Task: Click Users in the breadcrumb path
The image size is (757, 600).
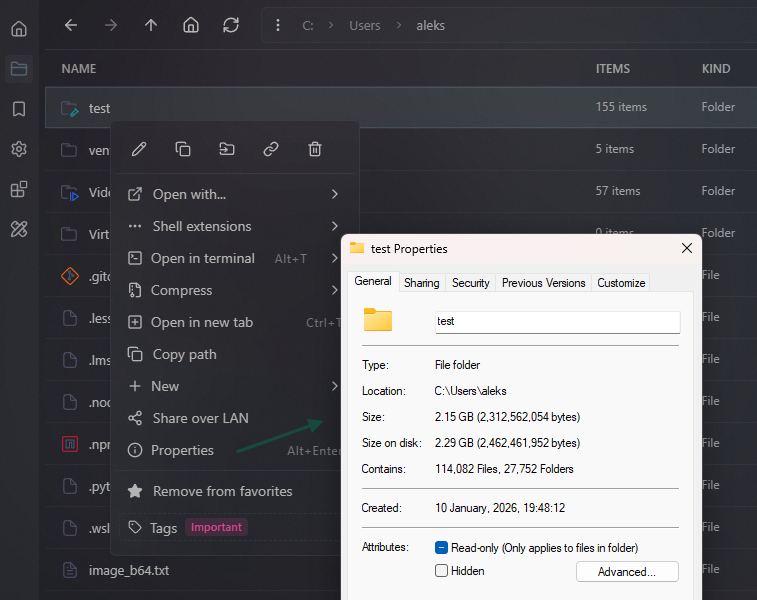Action: pyautogui.click(x=364, y=26)
